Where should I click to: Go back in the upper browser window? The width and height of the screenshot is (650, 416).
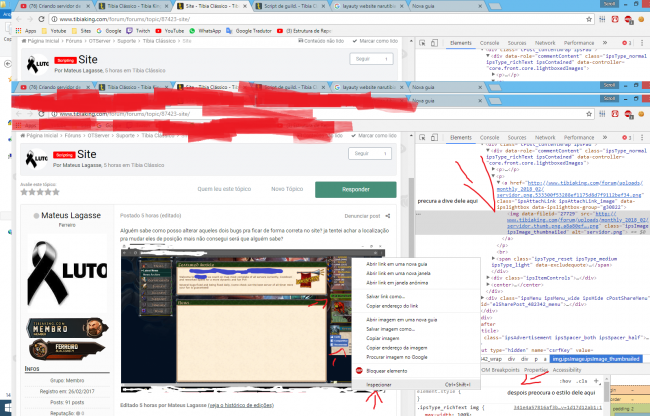click(x=19, y=19)
